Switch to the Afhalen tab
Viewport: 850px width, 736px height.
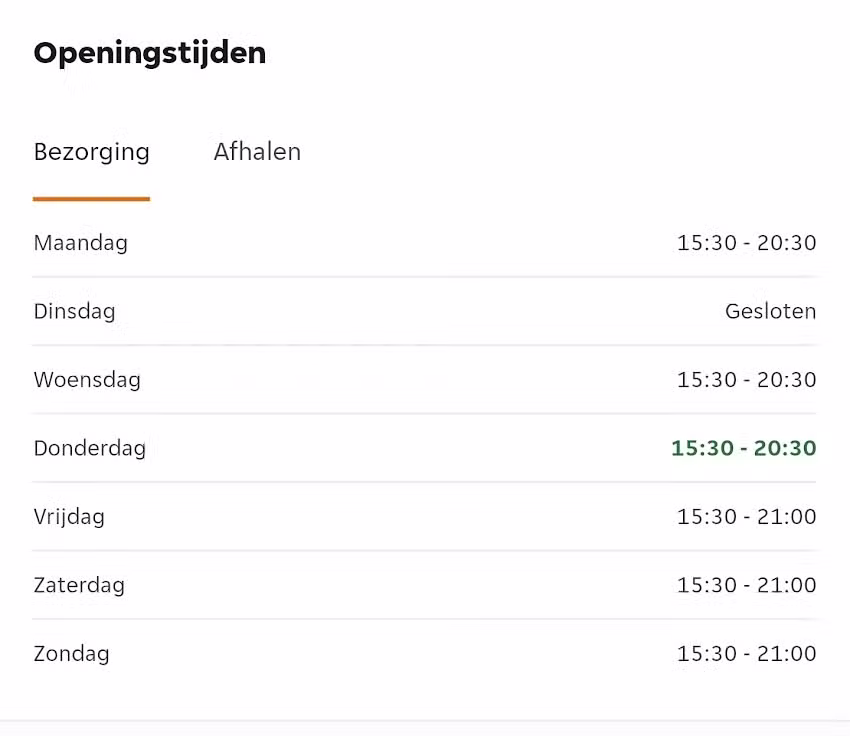(x=257, y=152)
